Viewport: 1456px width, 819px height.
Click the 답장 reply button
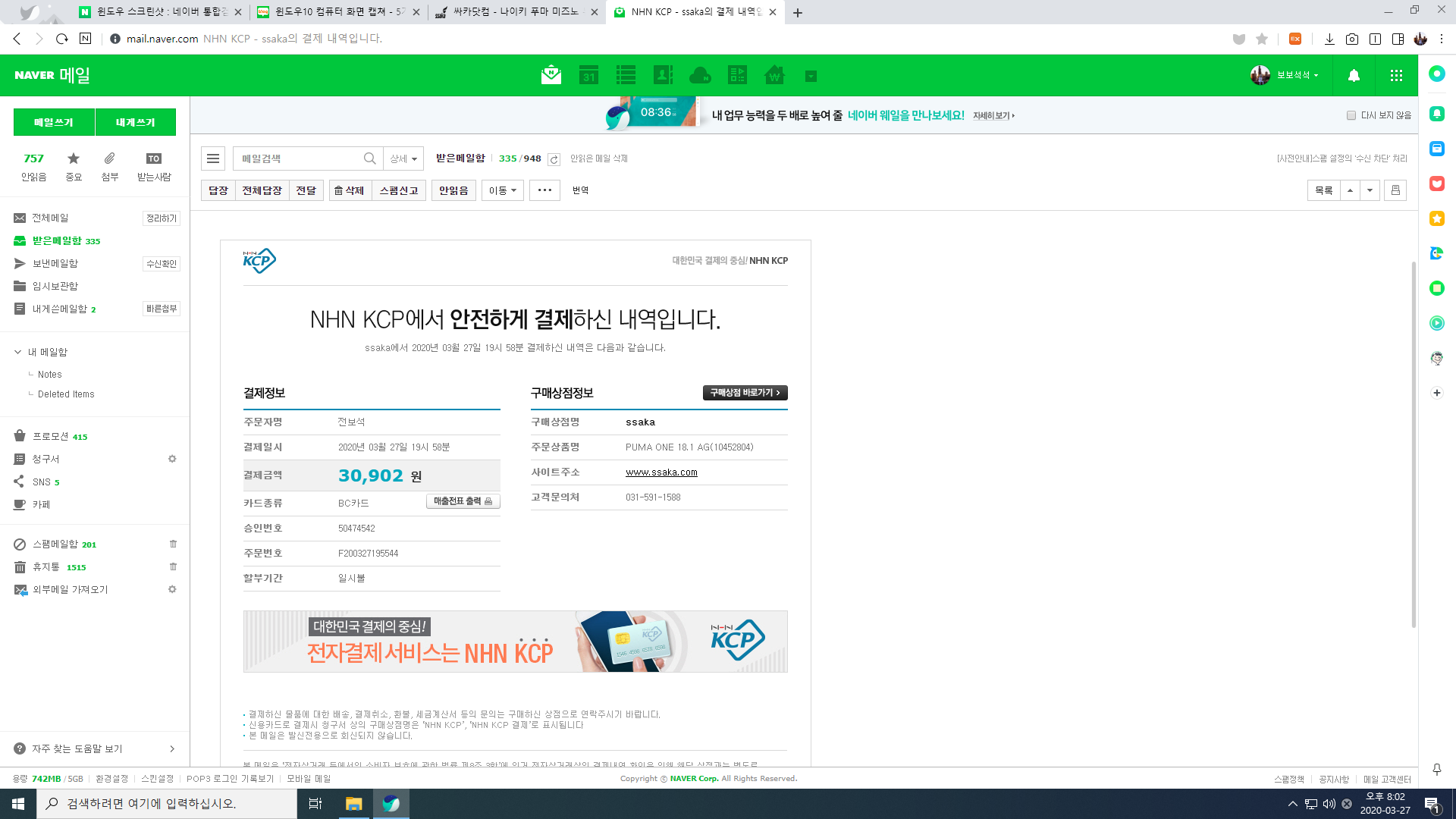pyautogui.click(x=218, y=190)
